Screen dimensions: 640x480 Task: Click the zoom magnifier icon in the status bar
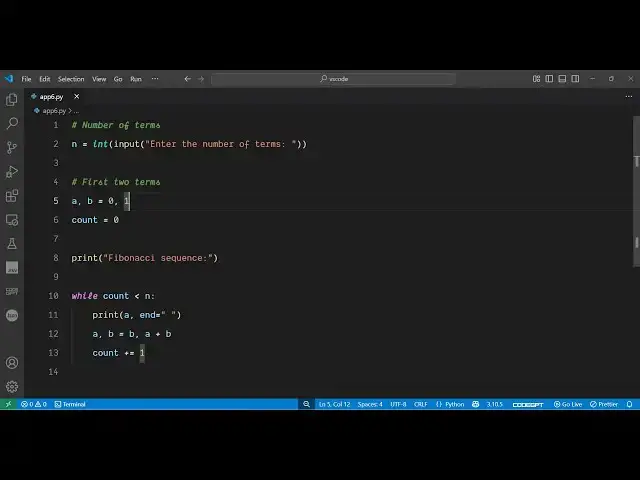coord(306,404)
